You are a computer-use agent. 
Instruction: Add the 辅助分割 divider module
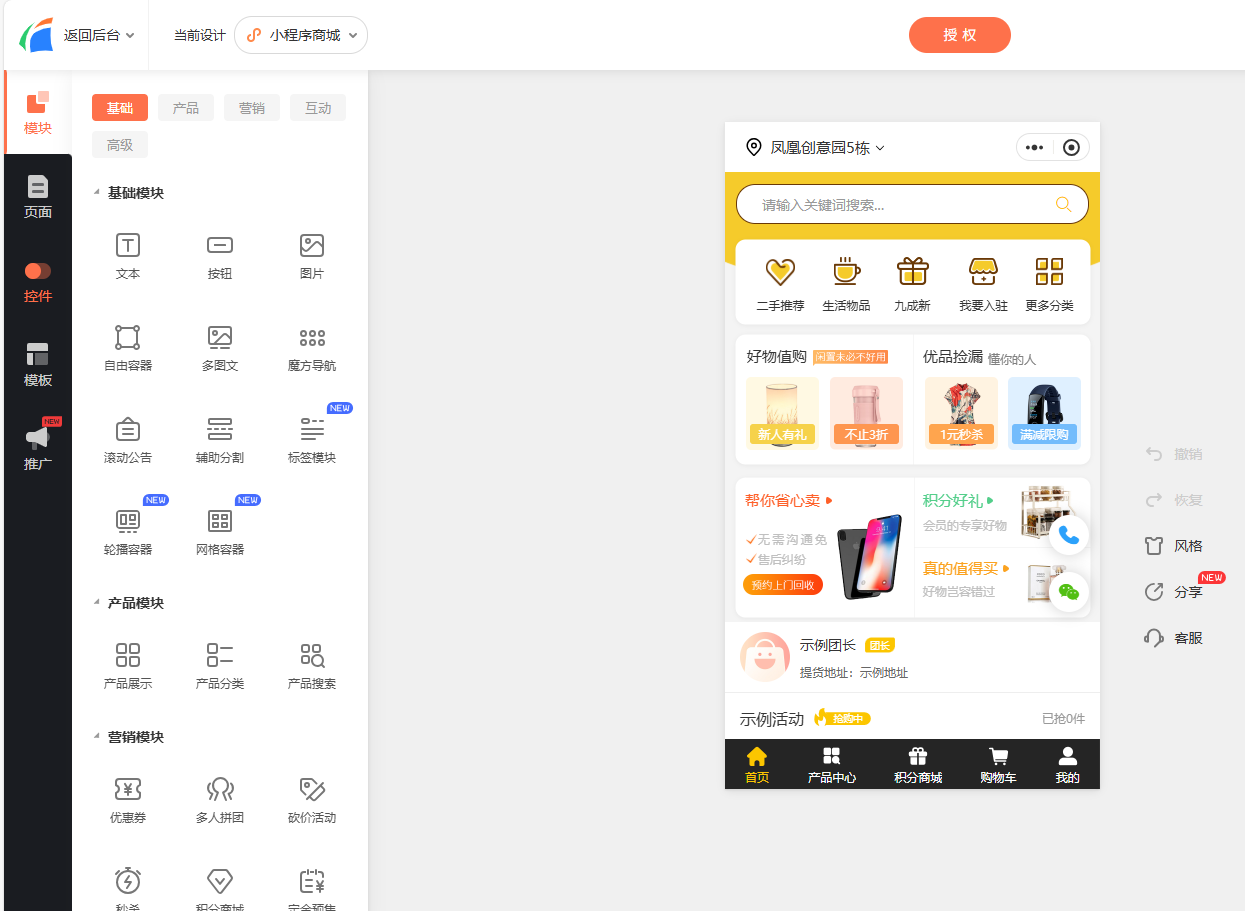220,441
